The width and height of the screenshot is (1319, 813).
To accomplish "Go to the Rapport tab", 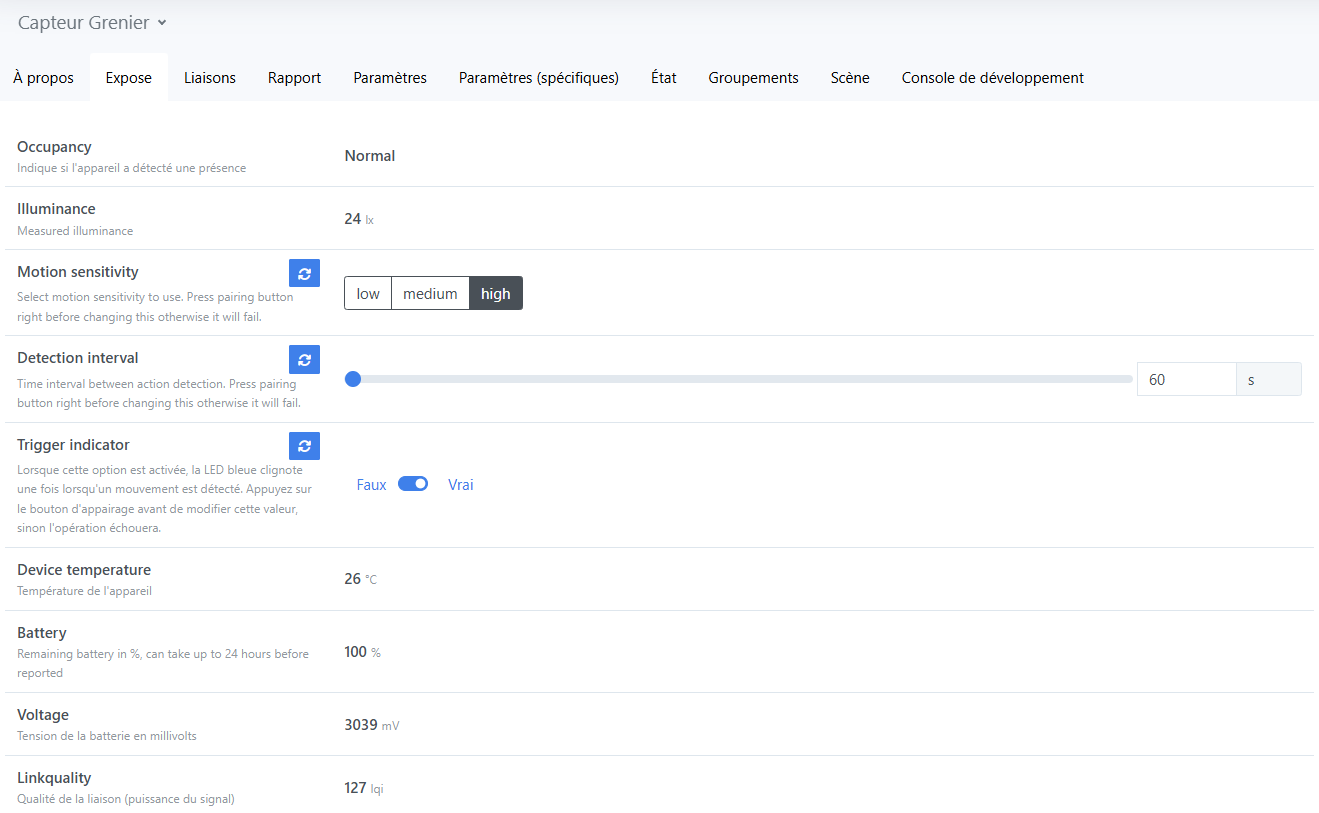I will point(294,77).
